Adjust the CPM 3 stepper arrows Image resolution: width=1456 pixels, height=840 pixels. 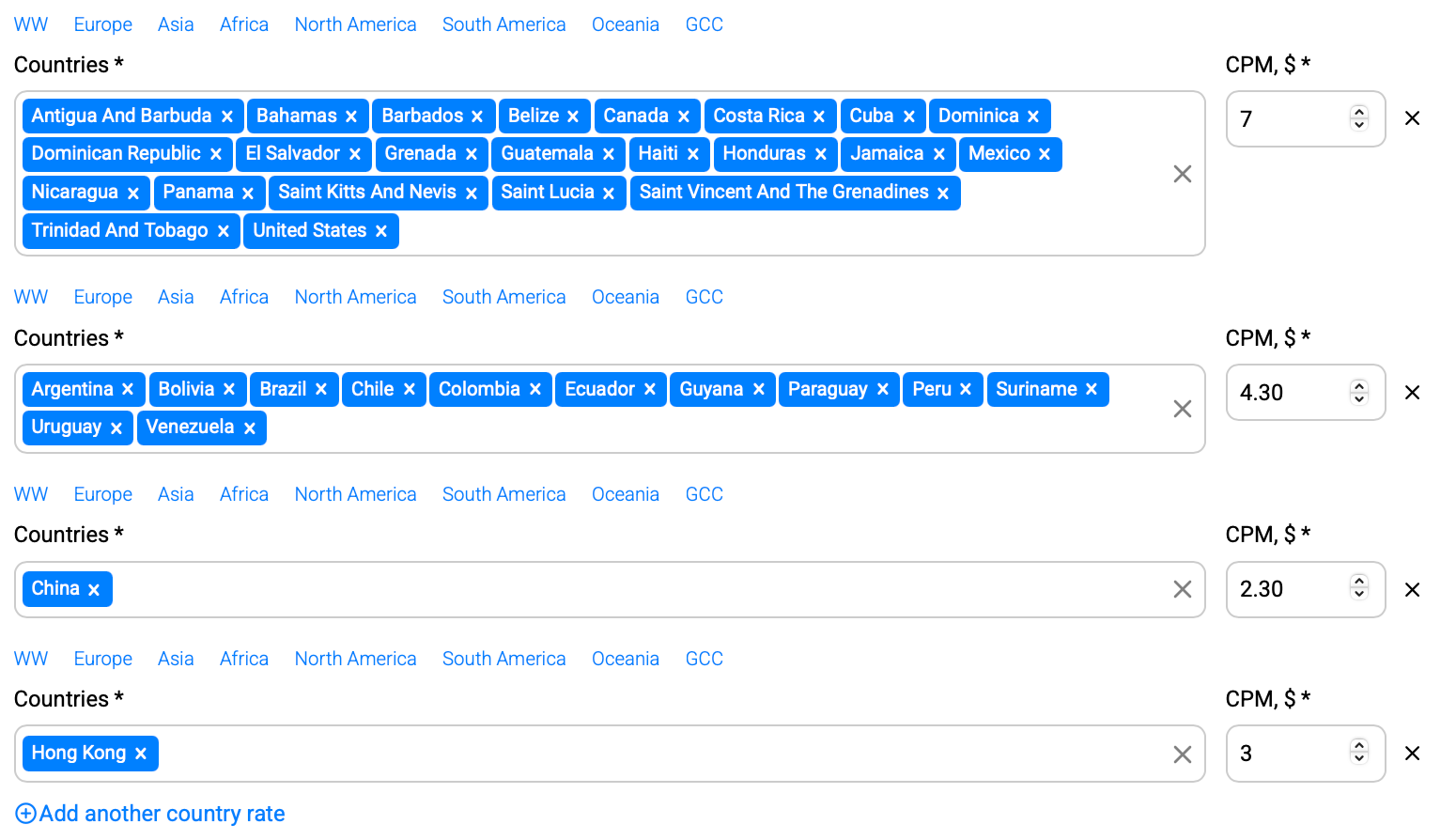[x=1358, y=753]
